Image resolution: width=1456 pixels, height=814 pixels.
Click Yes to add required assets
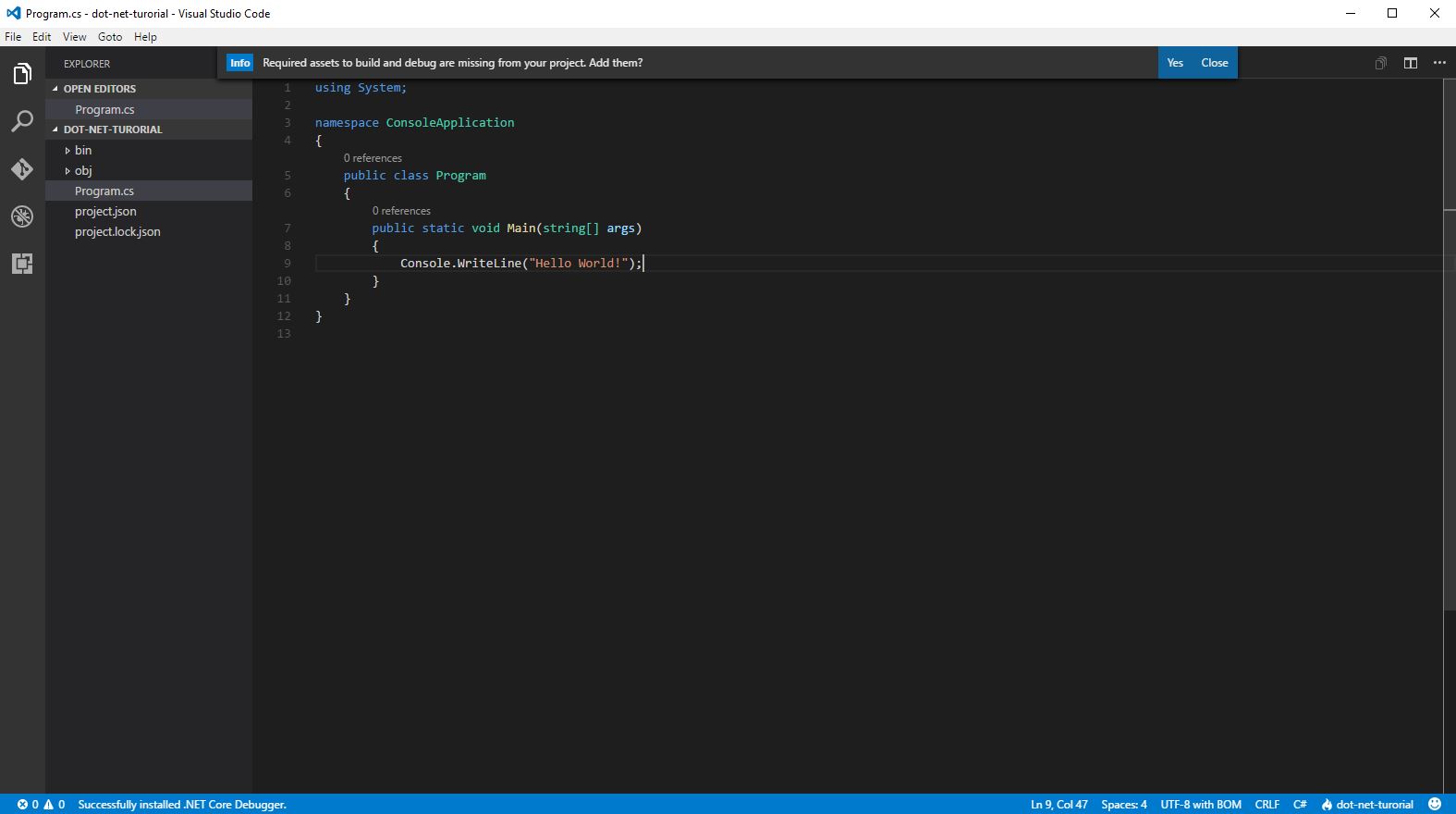pyautogui.click(x=1175, y=63)
